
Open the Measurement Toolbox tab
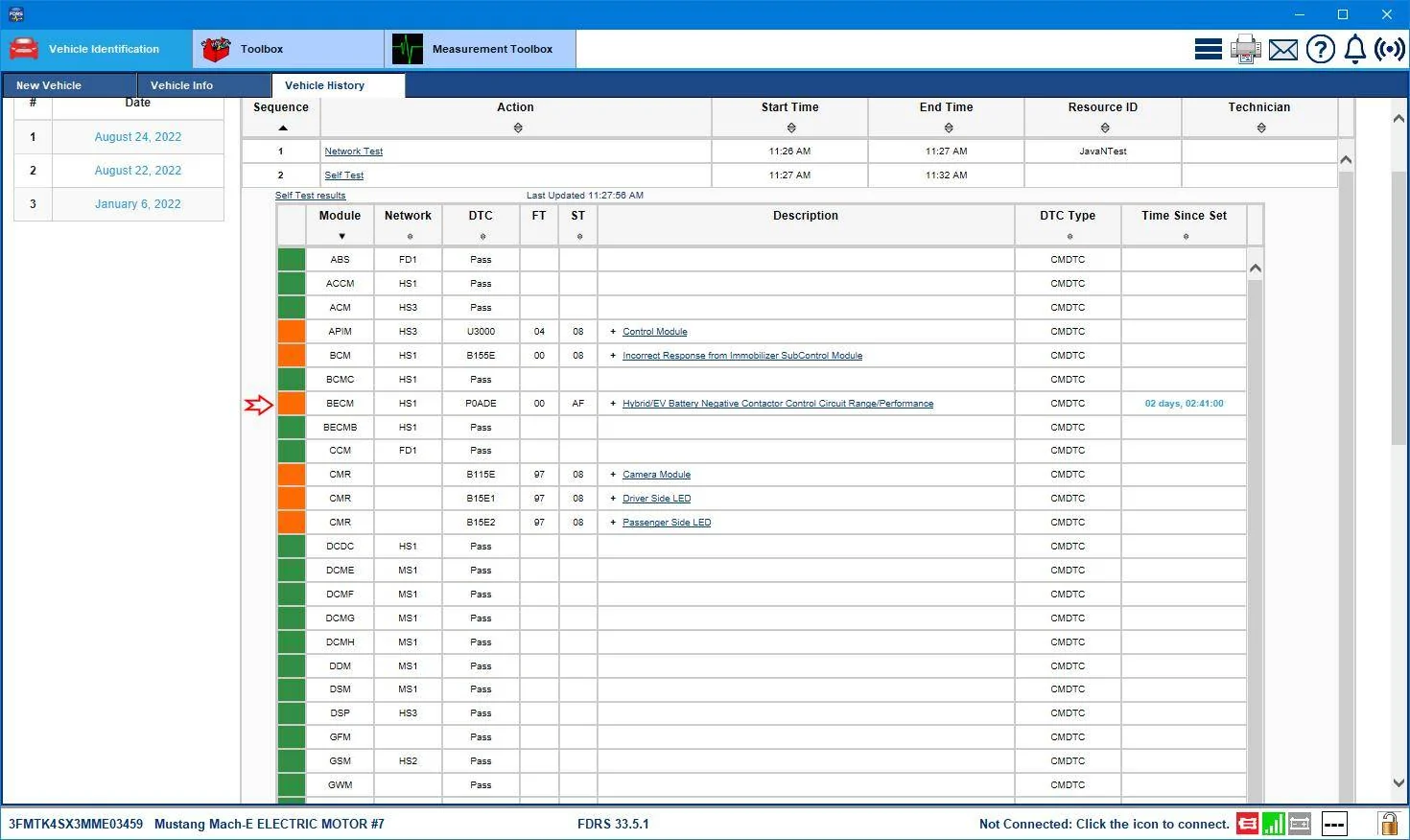(480, 49)
